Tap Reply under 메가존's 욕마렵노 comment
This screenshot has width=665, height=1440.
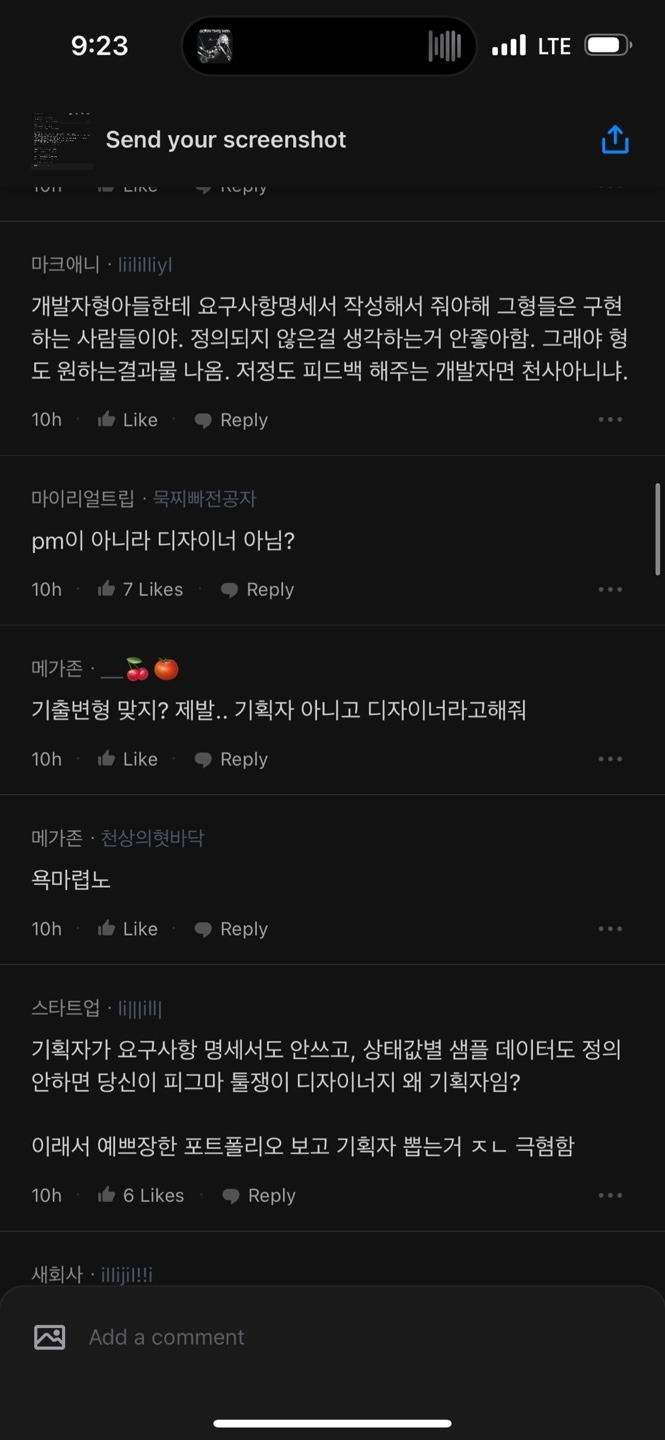coord(244,928)
